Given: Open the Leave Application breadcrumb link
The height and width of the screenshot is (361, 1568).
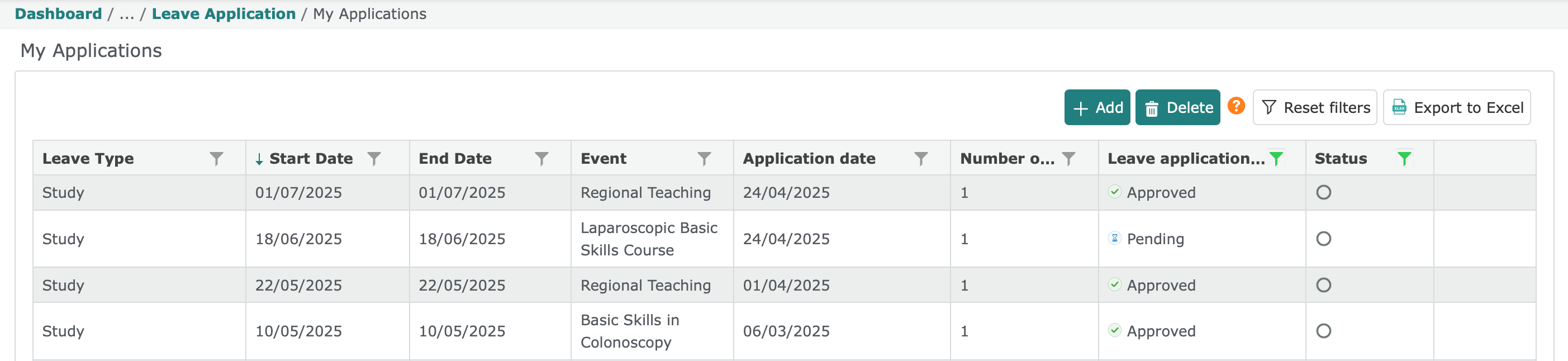Looking at the screenshot, I should pyautogui.click(x=224, y=14).
